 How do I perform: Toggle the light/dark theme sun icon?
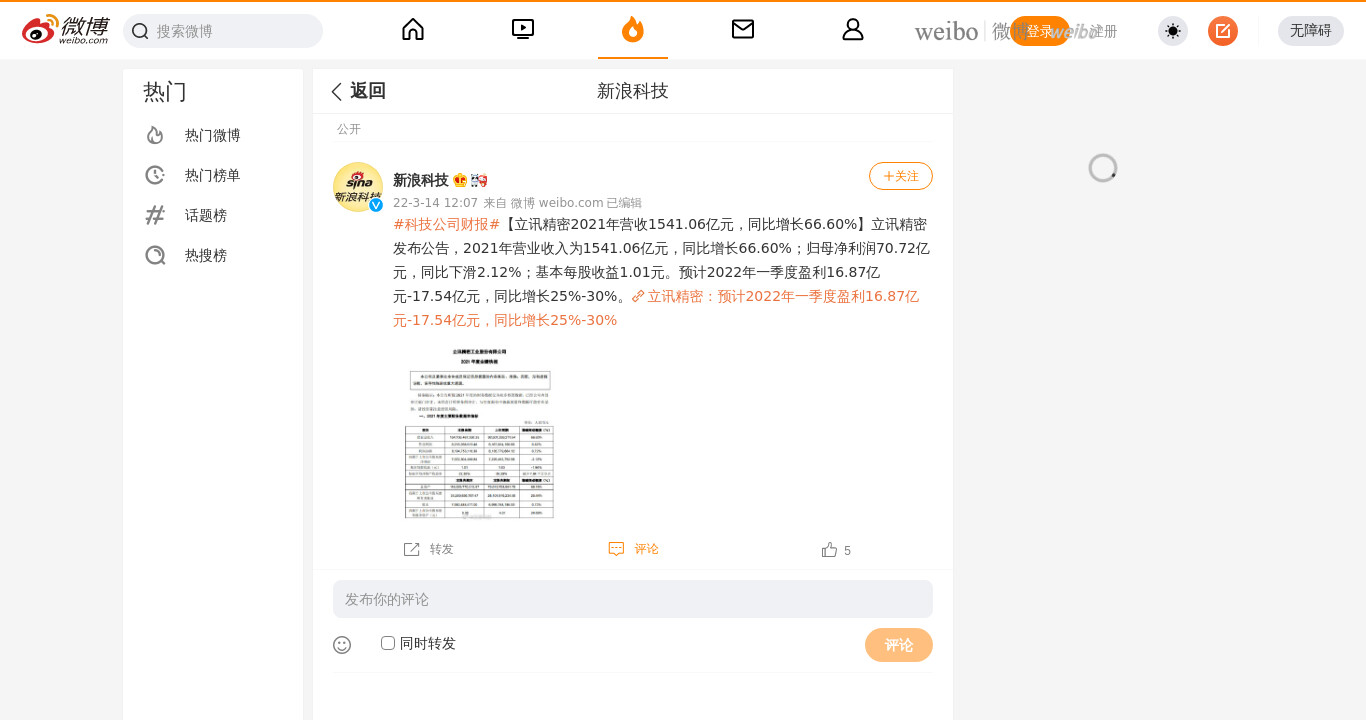1173,31
